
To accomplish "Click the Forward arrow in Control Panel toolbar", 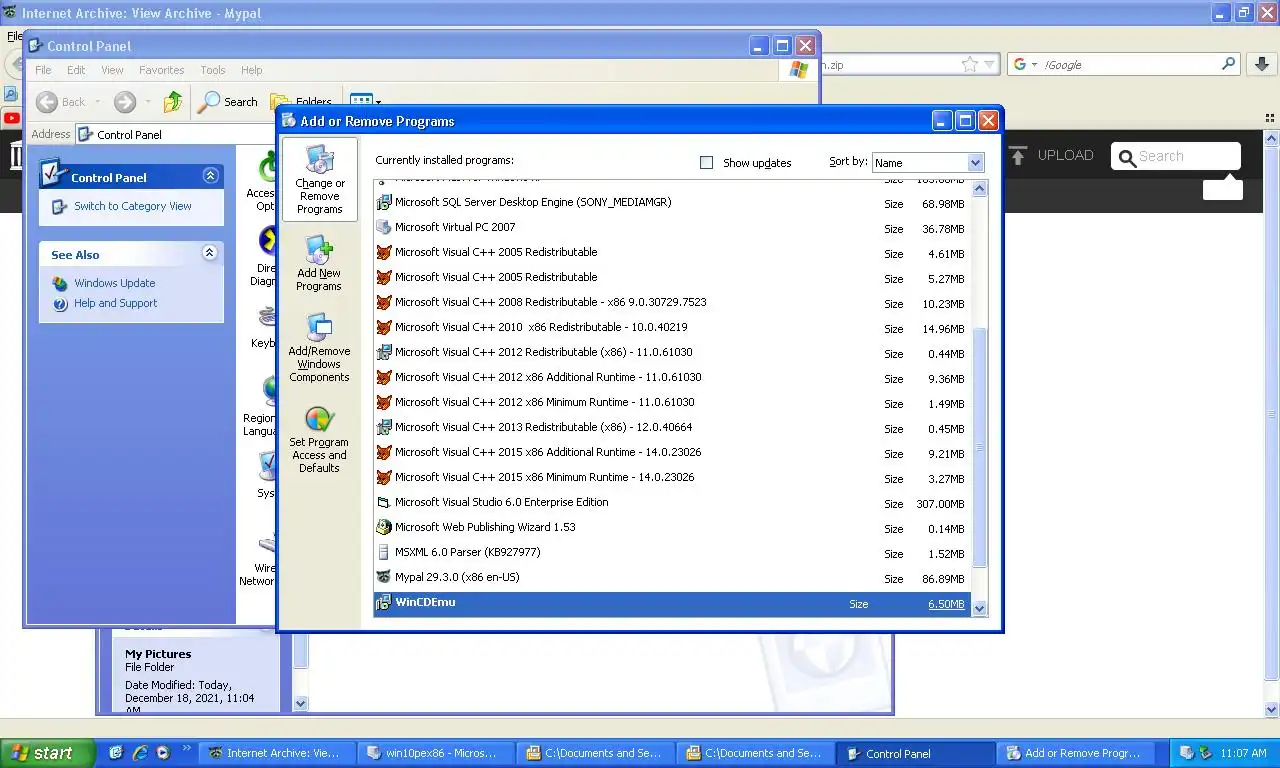I will (x=124, y=101).
